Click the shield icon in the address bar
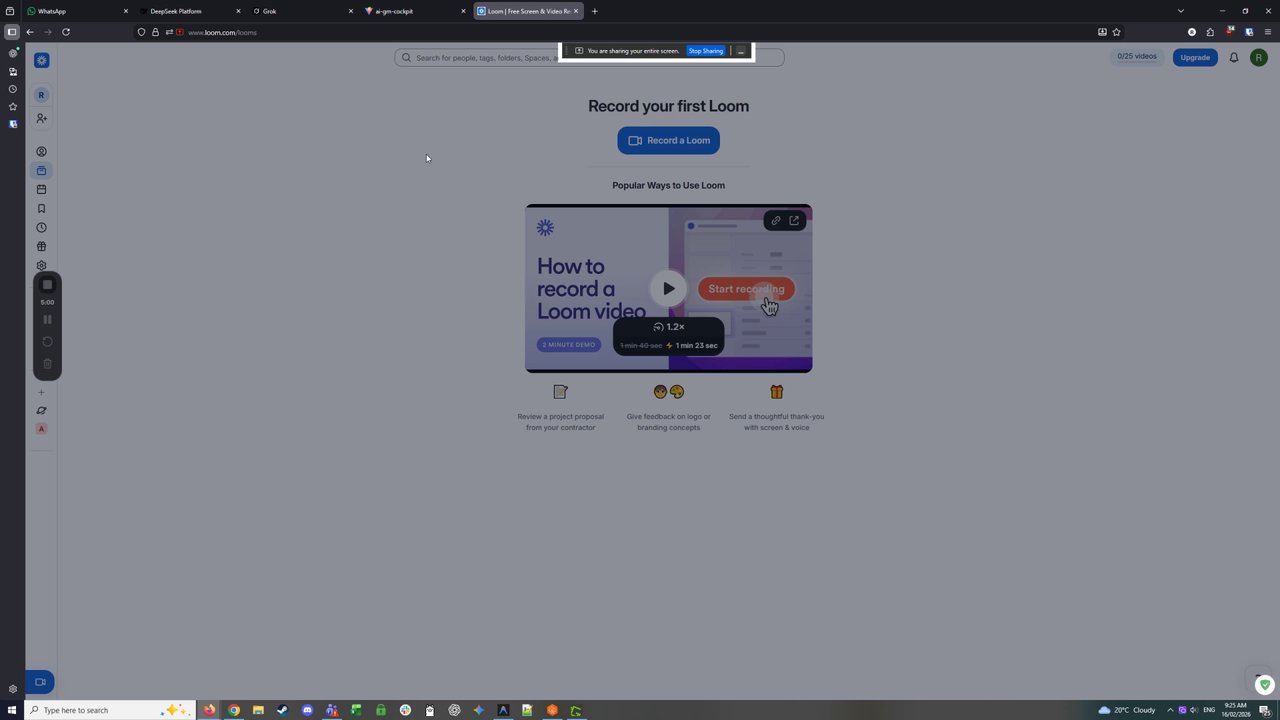This screenshot has width=1280, height=720. pyautogui.click(x=141, y=32)
